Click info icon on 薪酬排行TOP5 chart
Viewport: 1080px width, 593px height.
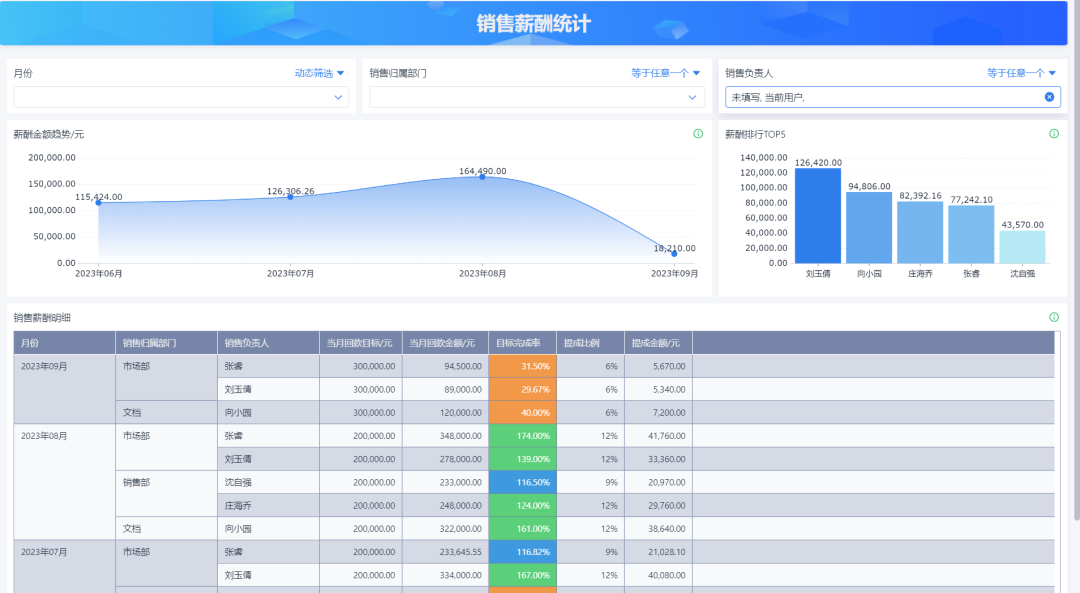tap(1053, 134)
